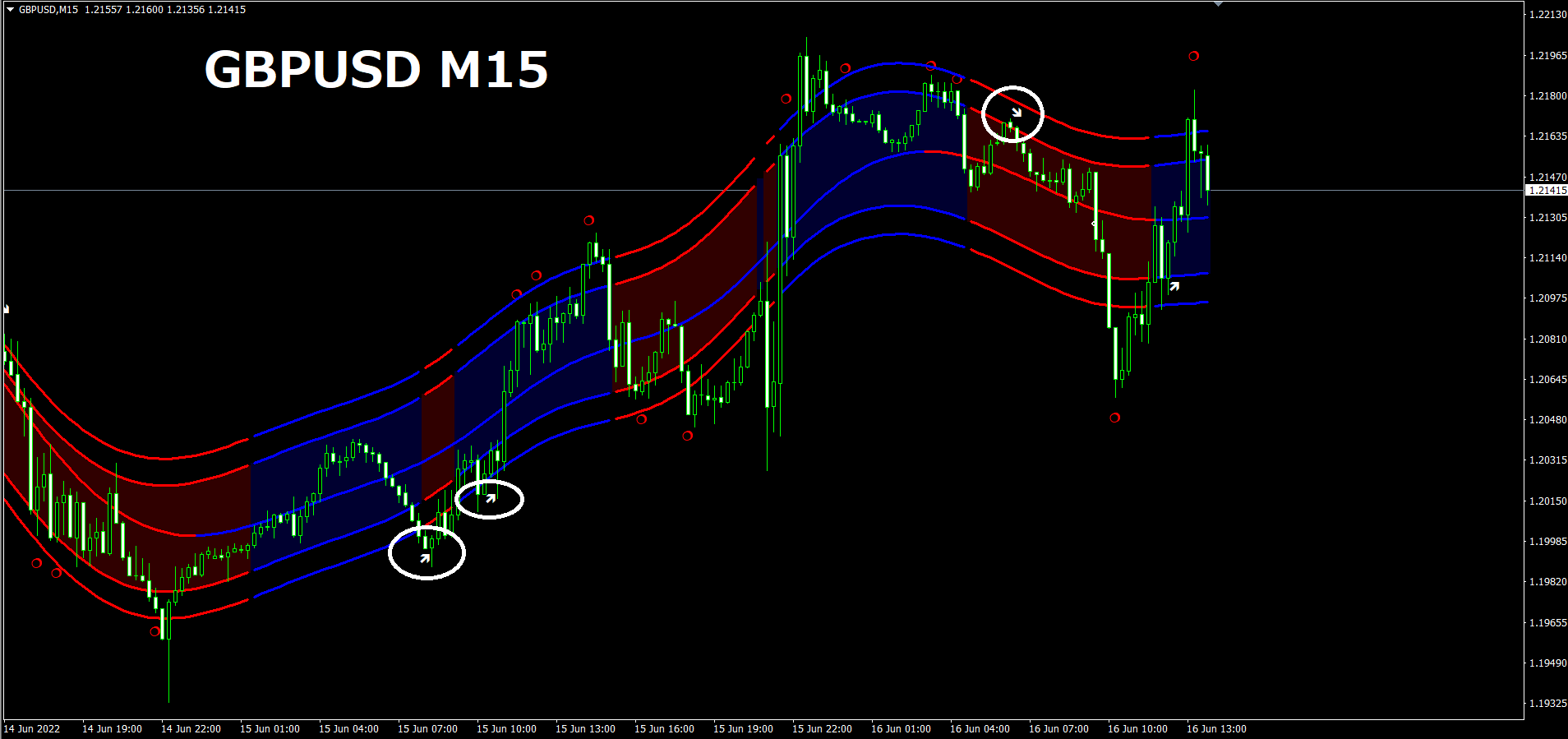Click the 15 Jun 10:00 time label
The width and height of the screenshot is (1568, 739).
click(x=506, y=729)
